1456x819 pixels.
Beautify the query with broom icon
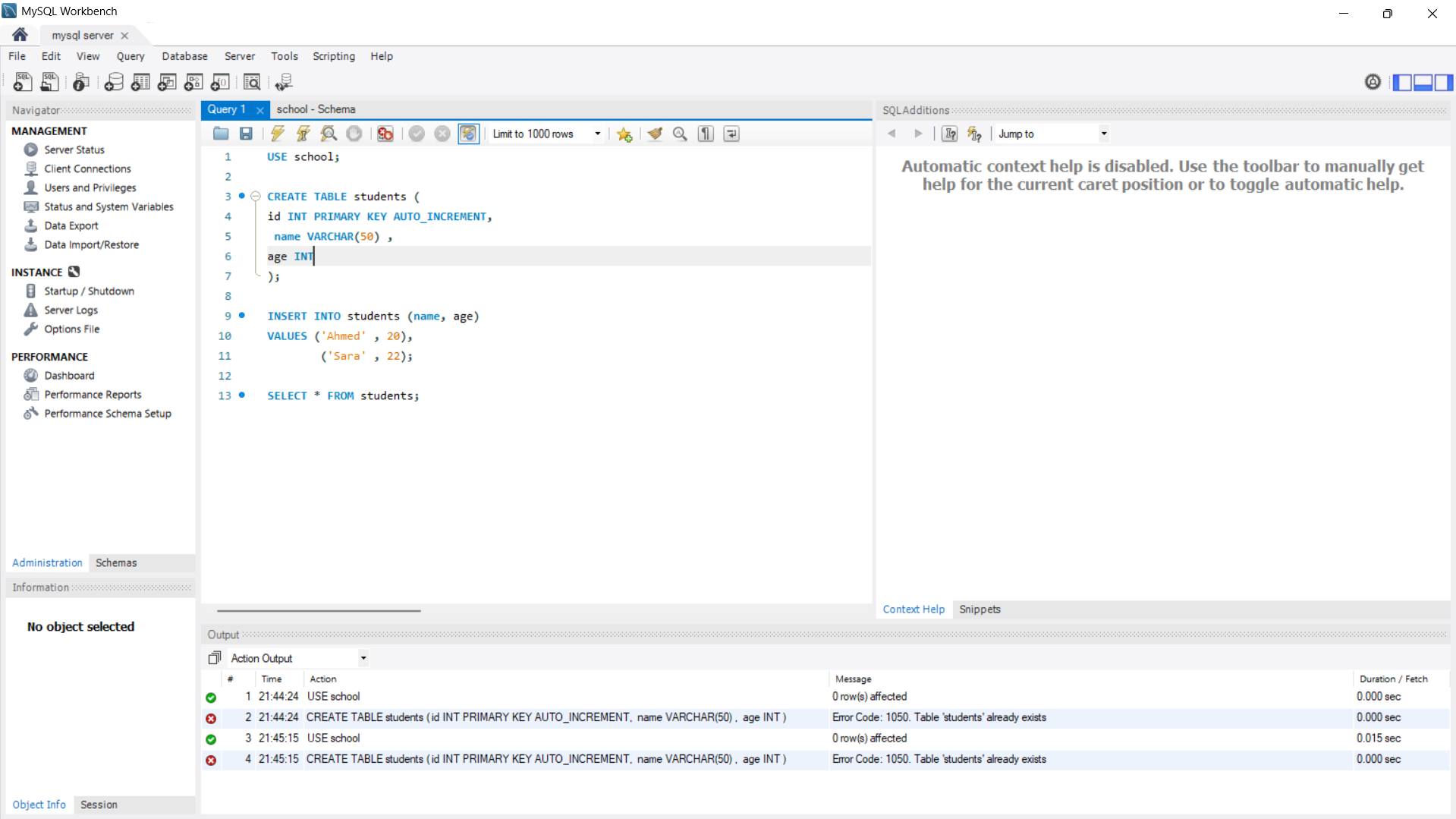[655, 134]
